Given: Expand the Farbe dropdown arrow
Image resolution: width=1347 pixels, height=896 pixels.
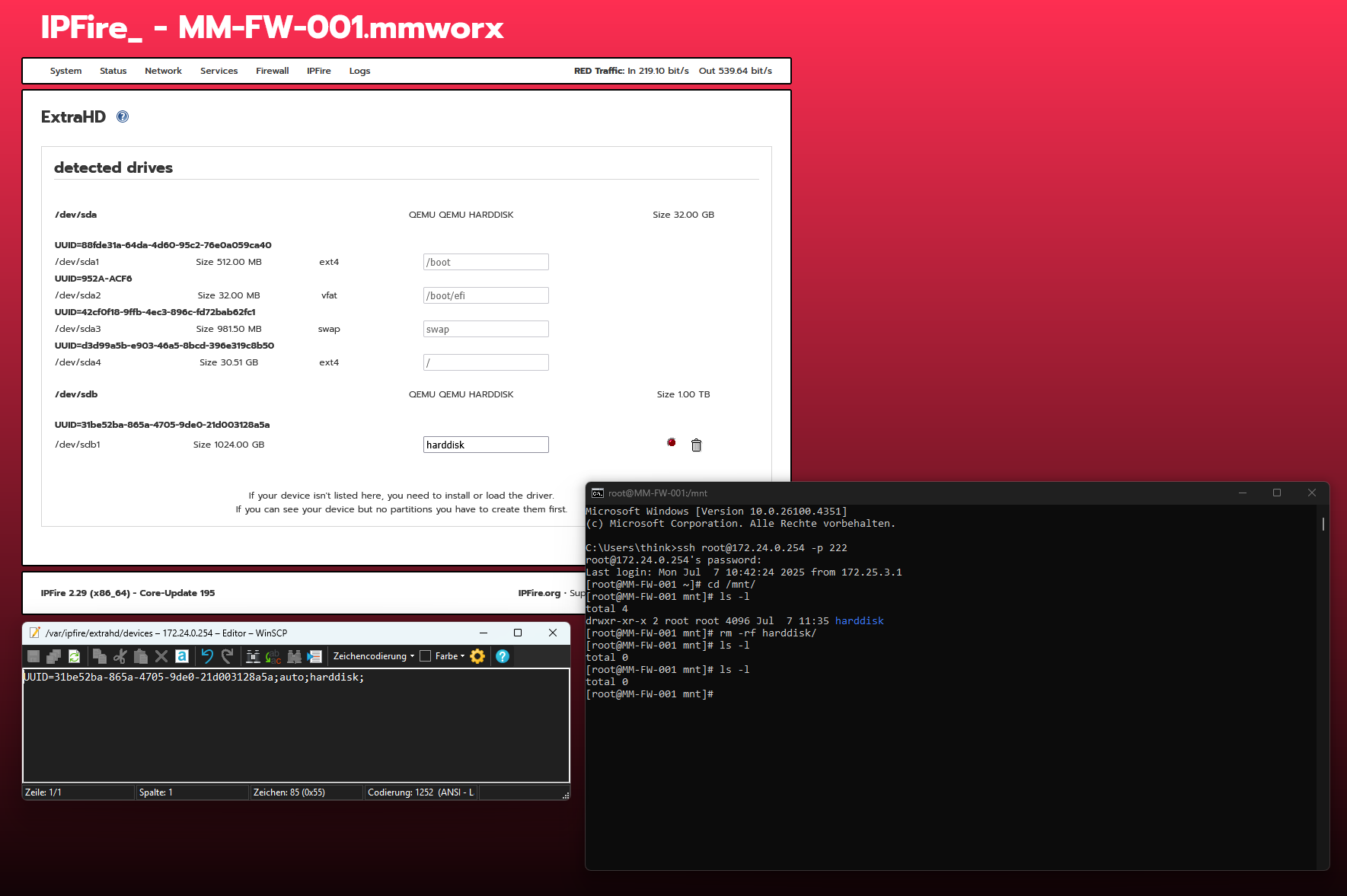Looking at the screenshot, I should (x=462, y=656).
